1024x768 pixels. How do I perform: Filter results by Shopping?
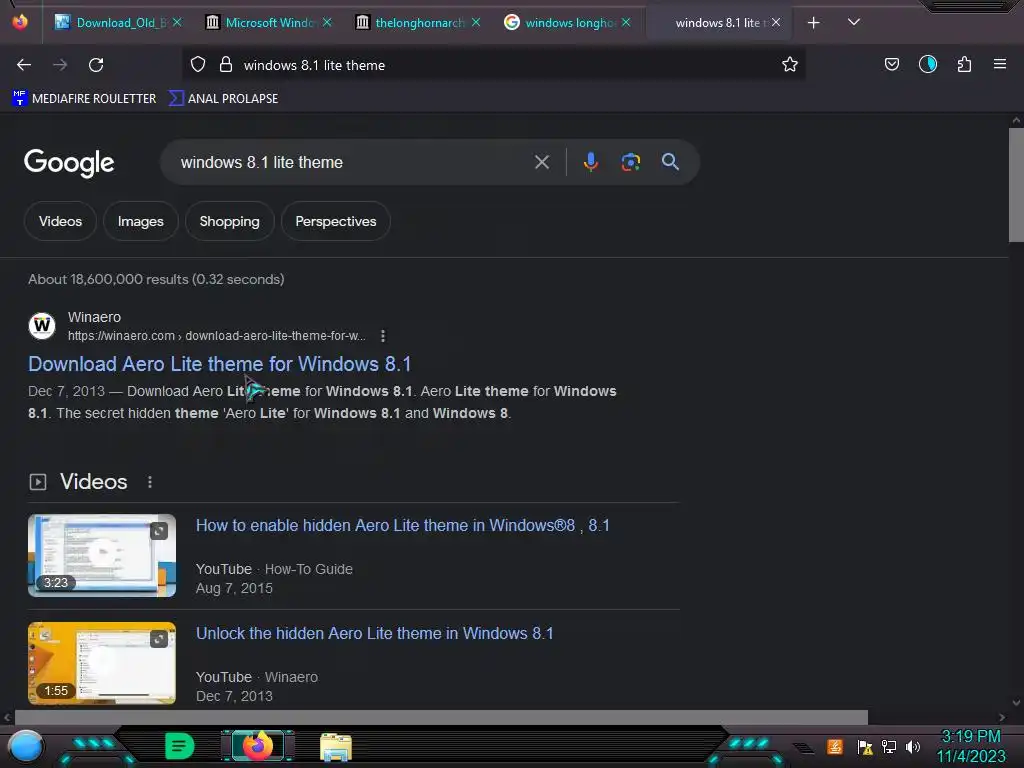(229, 221)
